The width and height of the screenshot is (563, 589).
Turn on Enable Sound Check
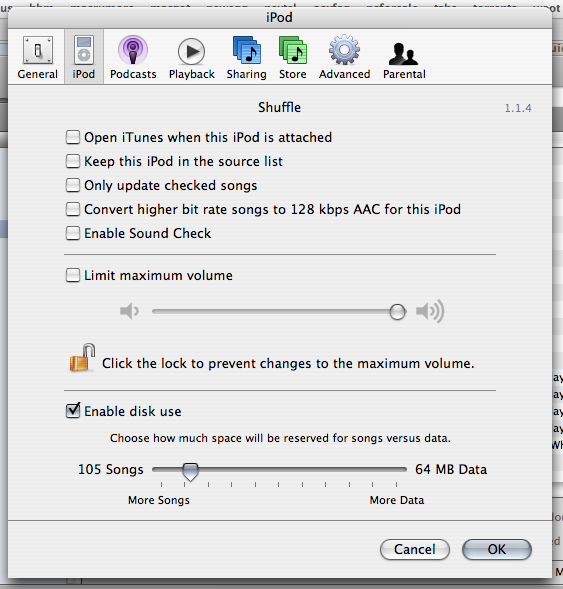click(x=73, y=233)
